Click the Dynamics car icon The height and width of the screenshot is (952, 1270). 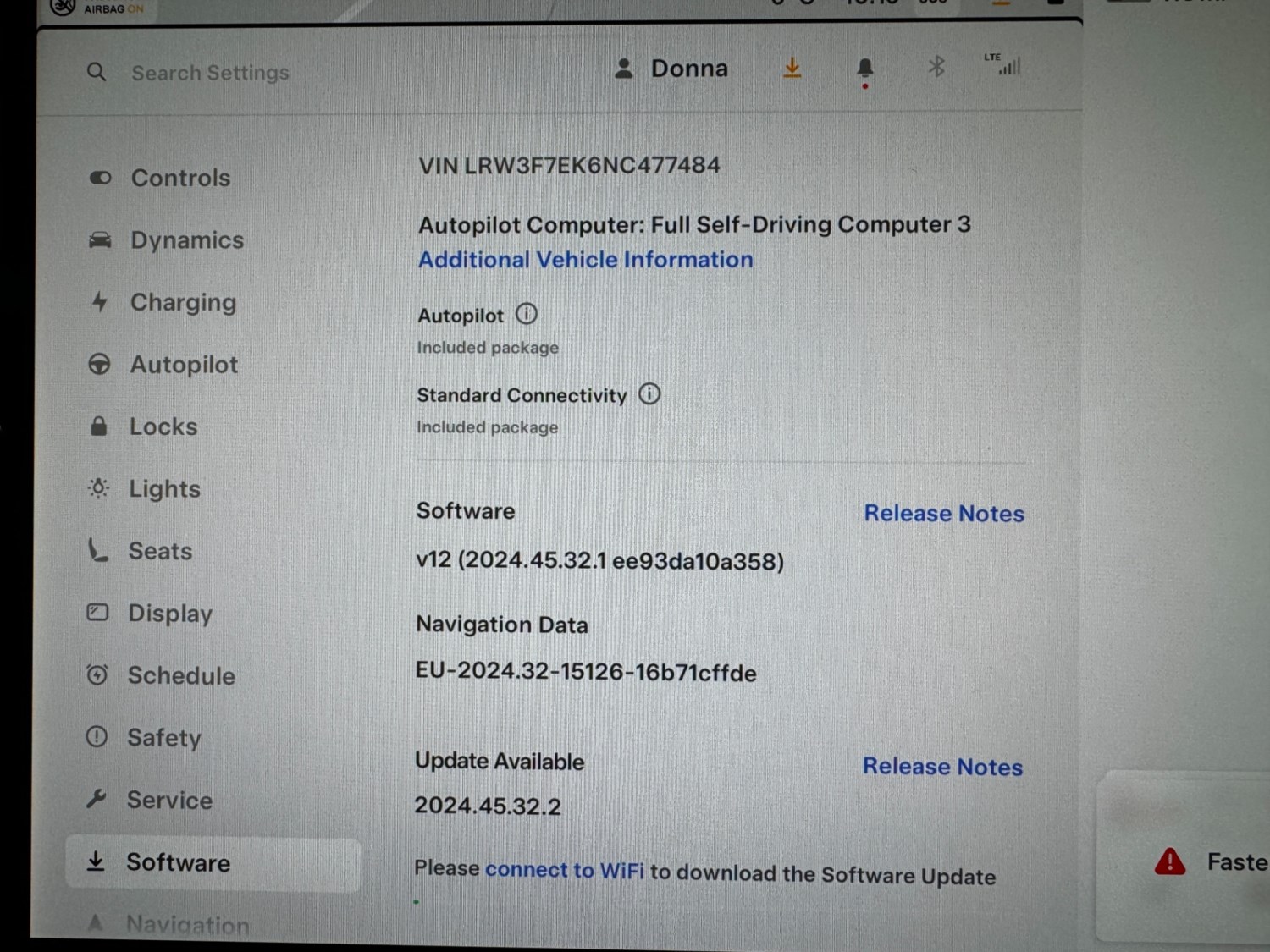(x=100, y=240)
